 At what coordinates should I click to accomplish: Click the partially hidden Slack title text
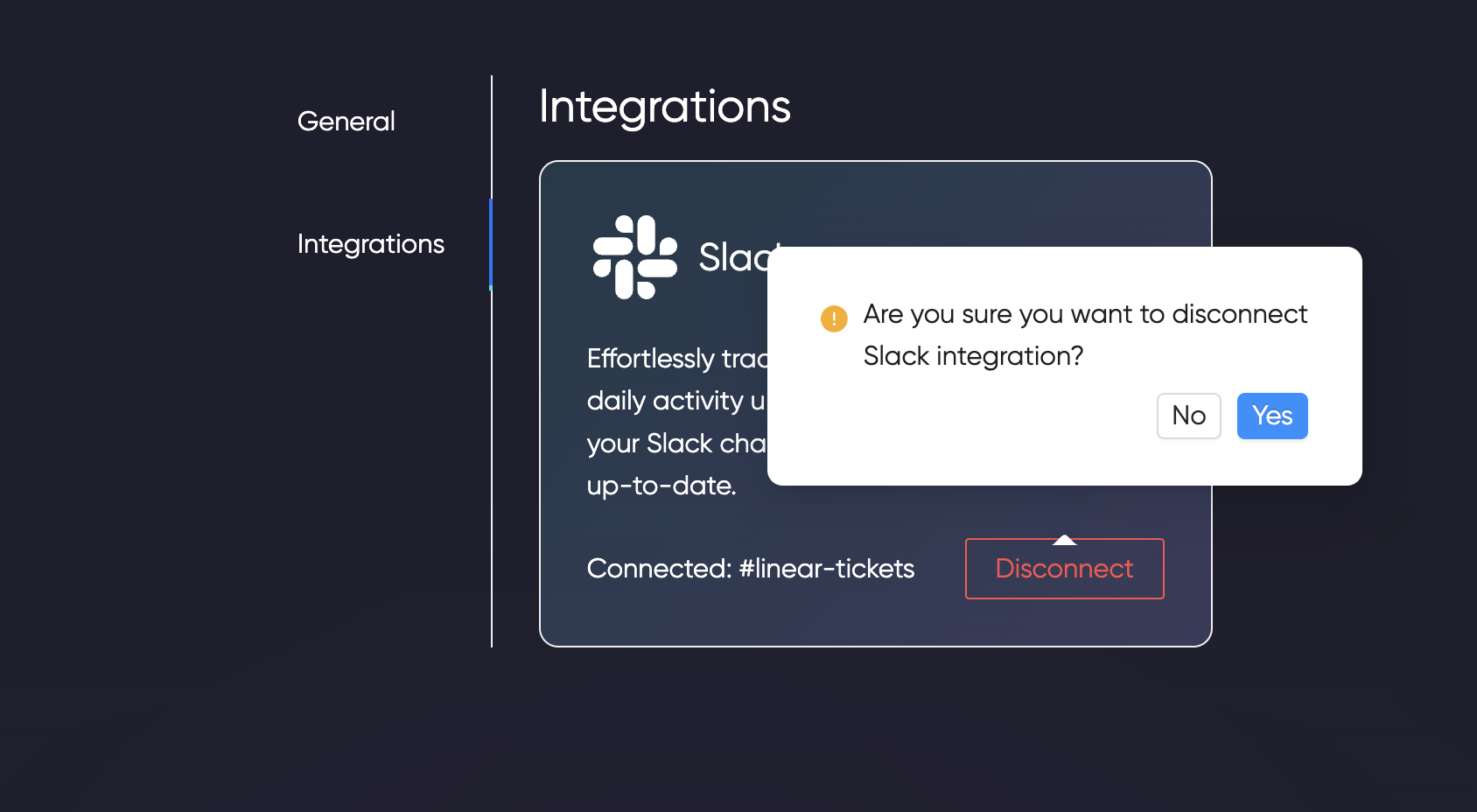pos(733,257)
